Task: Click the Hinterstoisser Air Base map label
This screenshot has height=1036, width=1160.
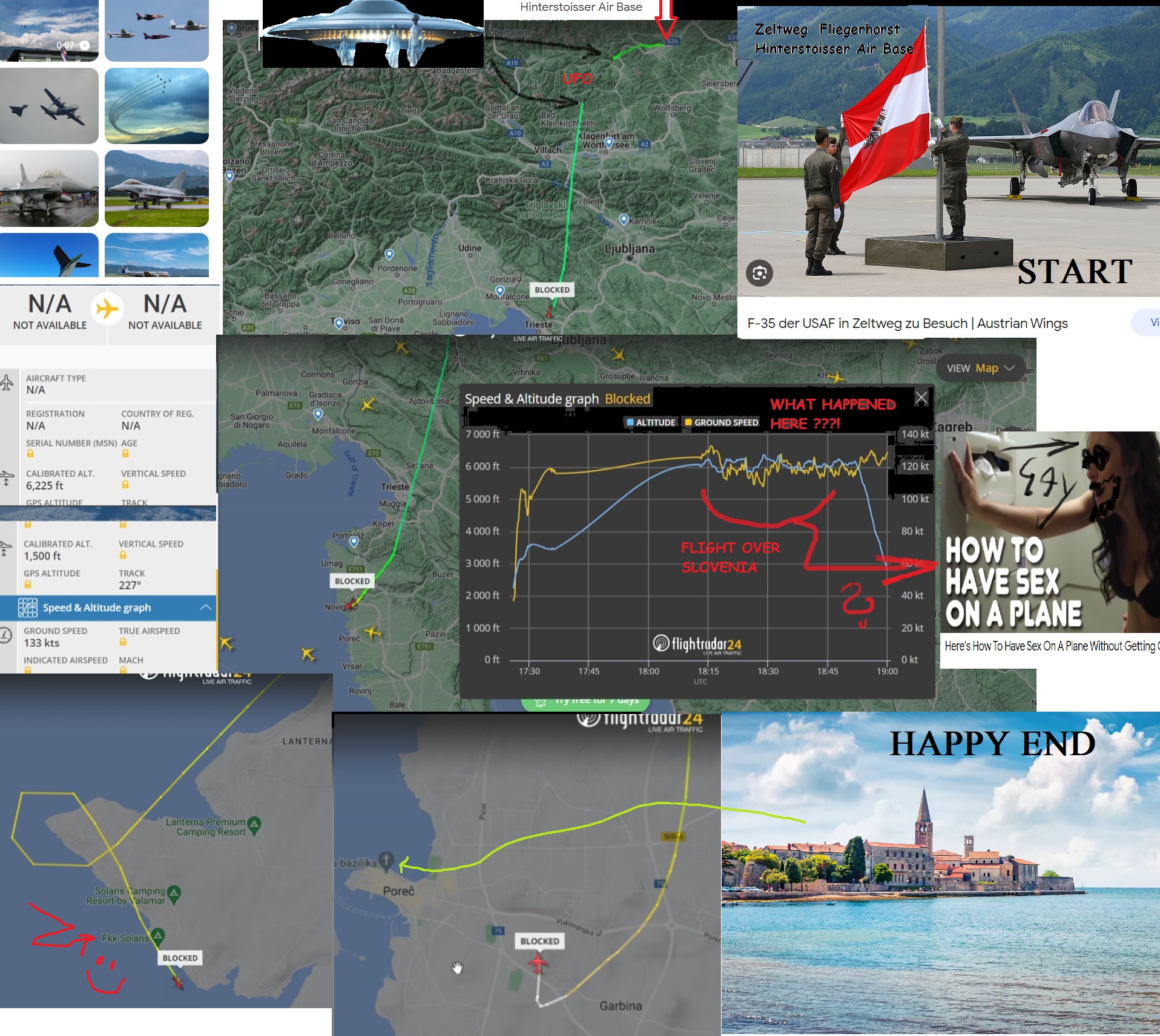Action: (581, 7)
